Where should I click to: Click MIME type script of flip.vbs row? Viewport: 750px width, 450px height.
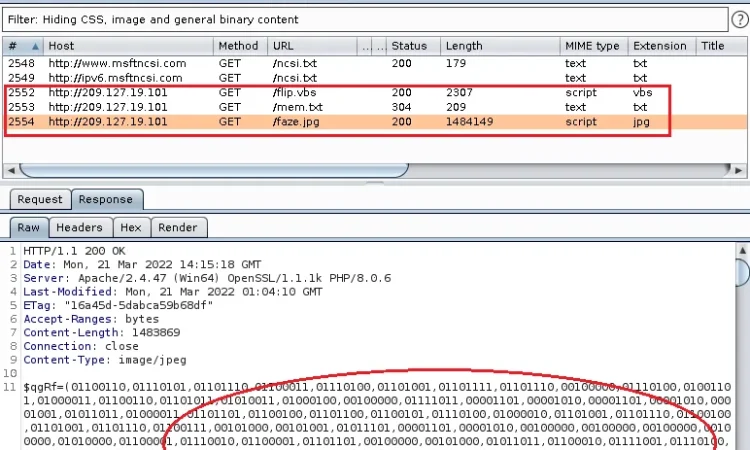pyautogui.click(x=581, y=92)
